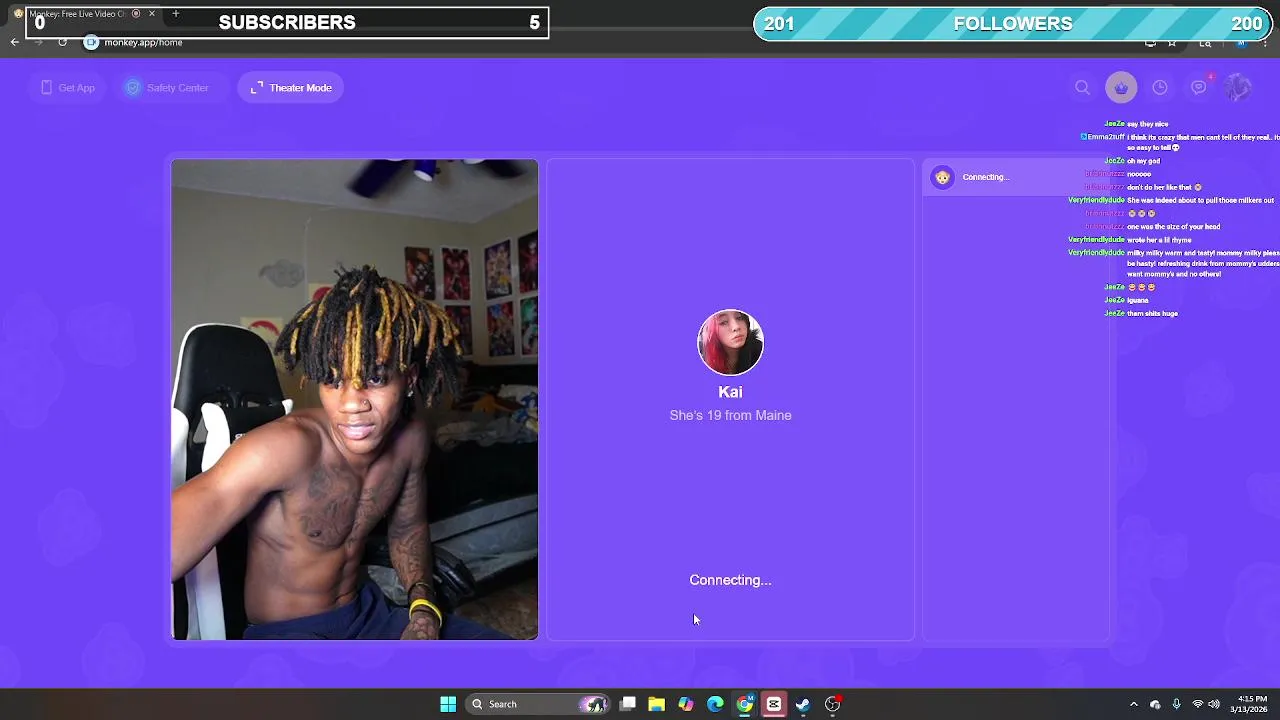This screenshot has width=1280, height=720.
Task: Click the FOLLOWERS goal bar
Action: (1013, 23)
